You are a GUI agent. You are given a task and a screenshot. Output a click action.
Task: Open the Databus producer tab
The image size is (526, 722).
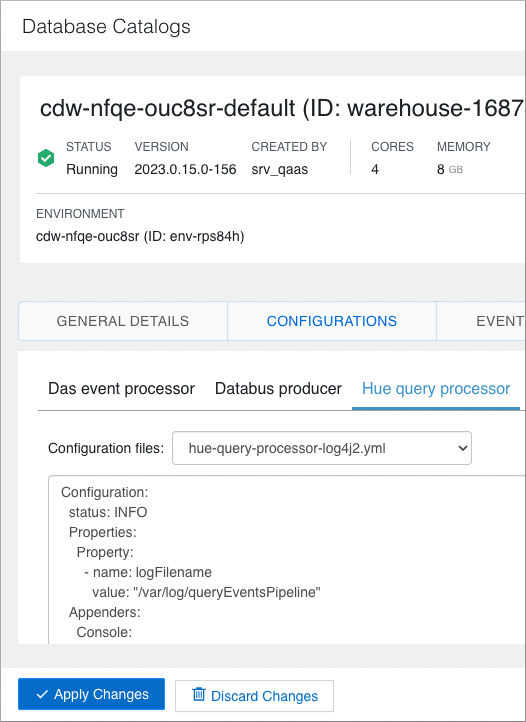[278, 389]
